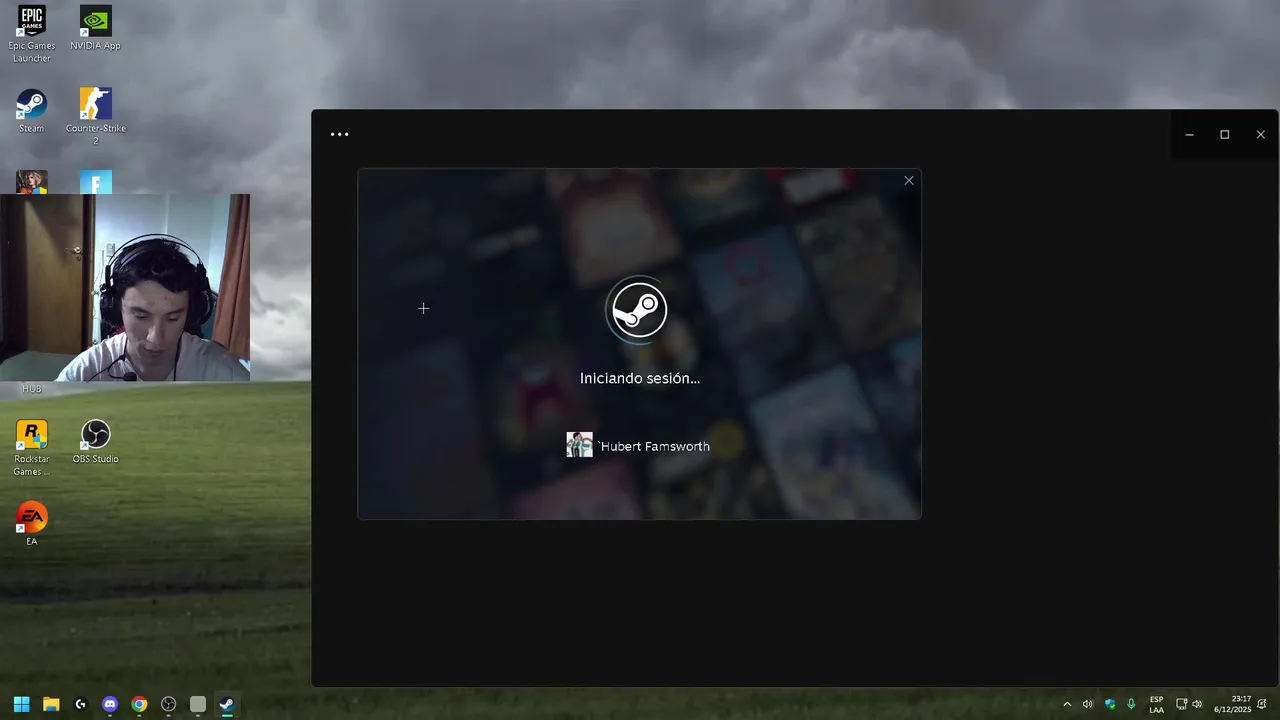
Task: Open the network status tray icon
Action: coord(1181,704)
